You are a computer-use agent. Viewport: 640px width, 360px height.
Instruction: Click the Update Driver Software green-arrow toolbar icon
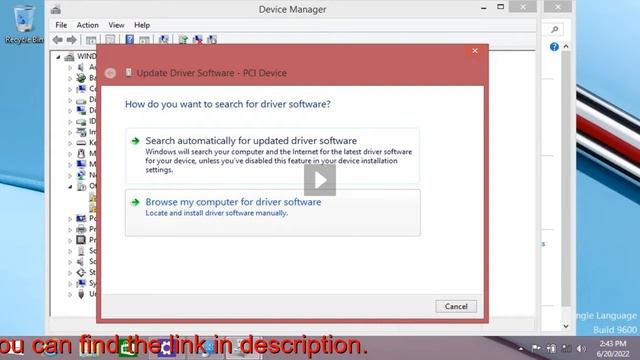(183, 40)
